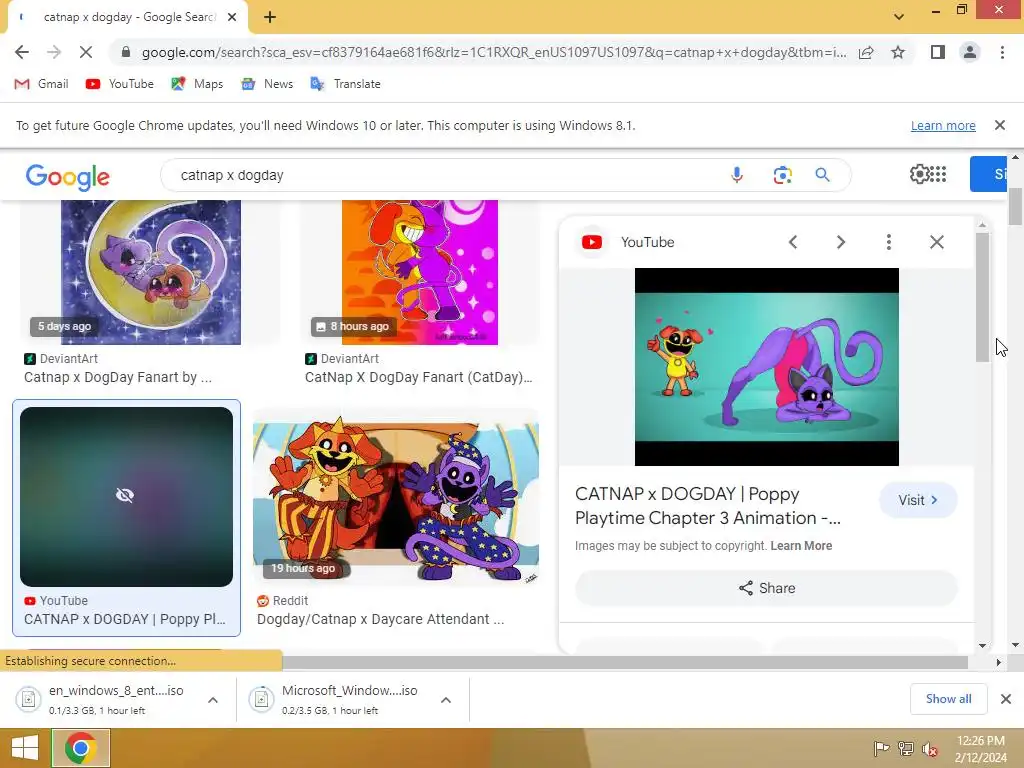This screenshot has width=1024, height=768.
Task: Show the next image in the preview panel
Action: (x=840, y=242)
